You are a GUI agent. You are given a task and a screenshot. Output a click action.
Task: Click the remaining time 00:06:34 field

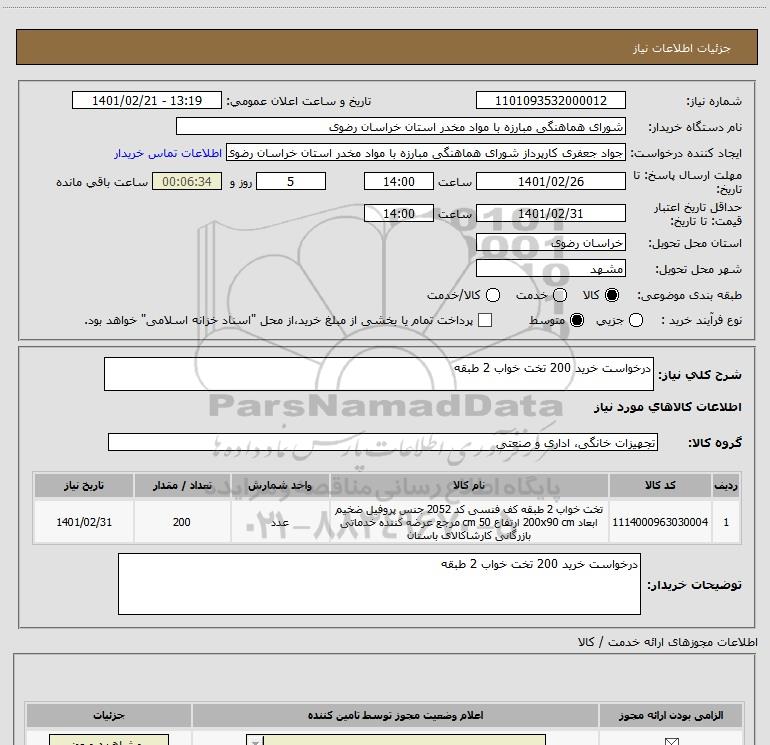pyautogui.click(x=187, y=181)
